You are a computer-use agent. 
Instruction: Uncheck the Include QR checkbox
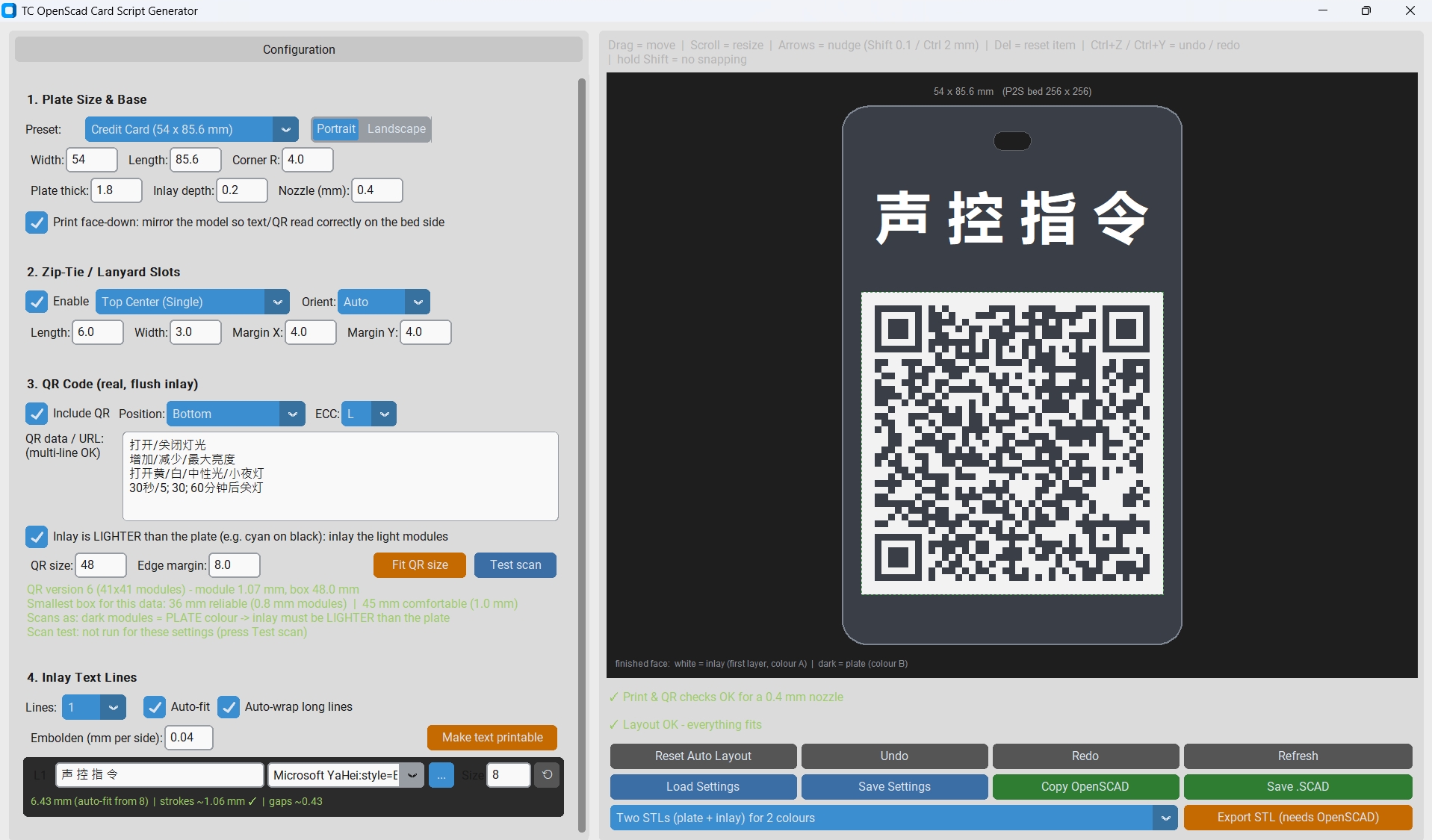click(37, 414)
